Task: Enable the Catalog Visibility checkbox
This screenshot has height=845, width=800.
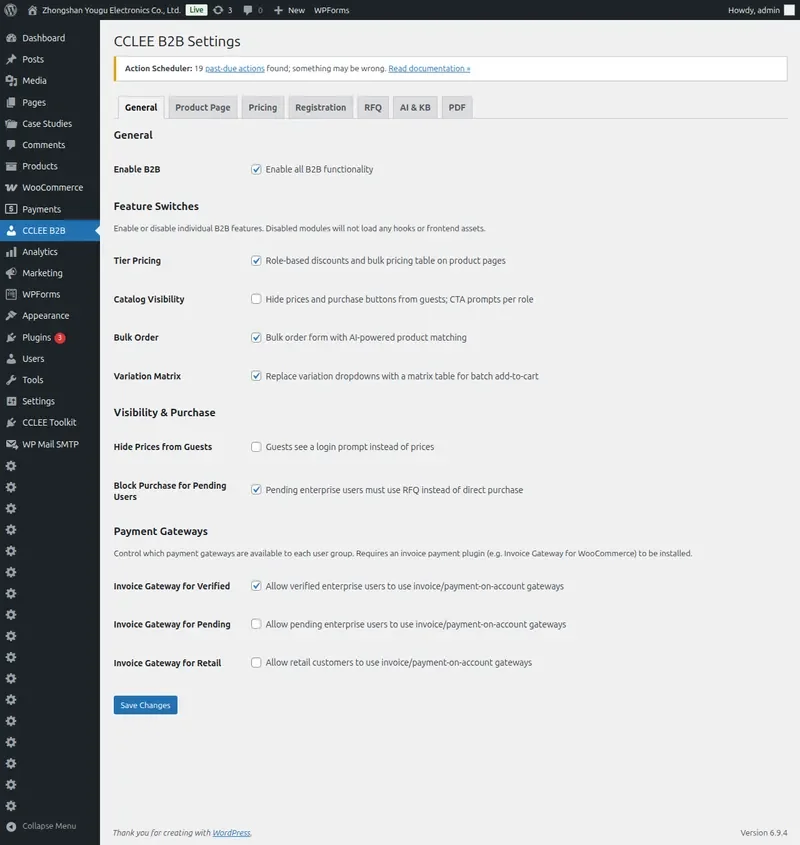Action: [x=256, y=299]
